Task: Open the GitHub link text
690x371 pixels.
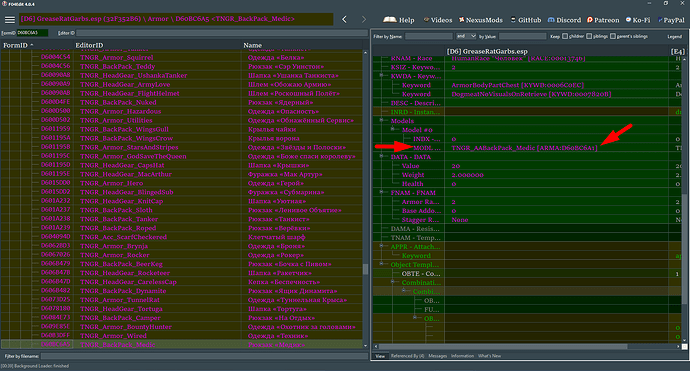Action: coord(529,20)
